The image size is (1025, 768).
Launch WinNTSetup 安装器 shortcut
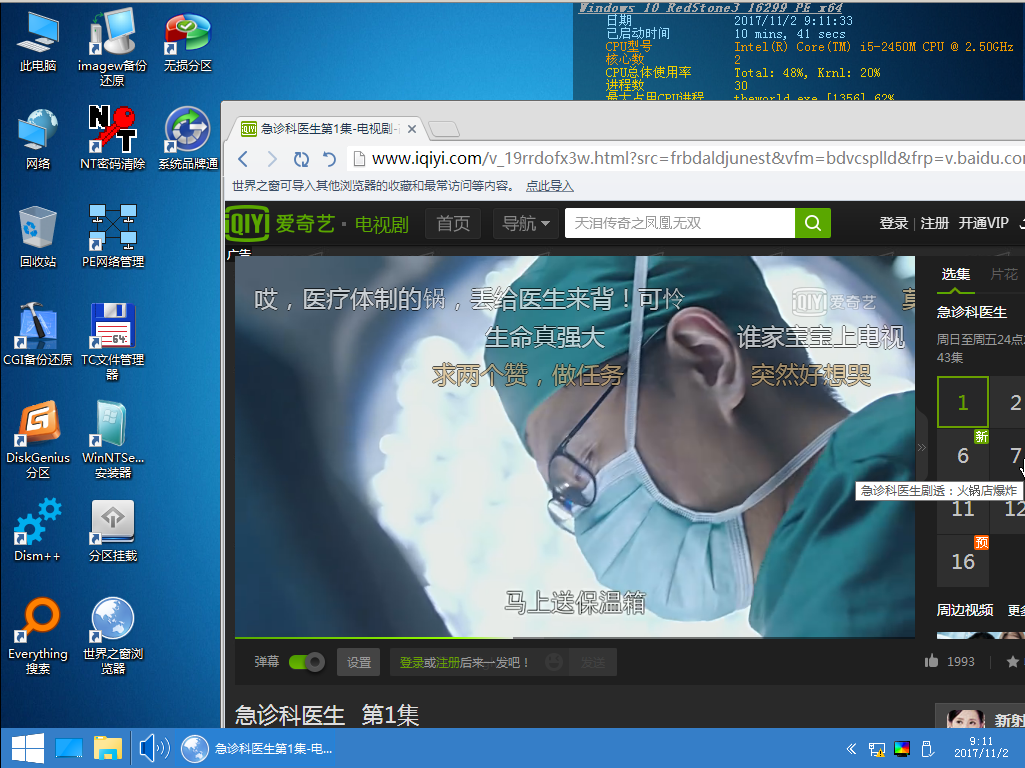click(112, 439)
